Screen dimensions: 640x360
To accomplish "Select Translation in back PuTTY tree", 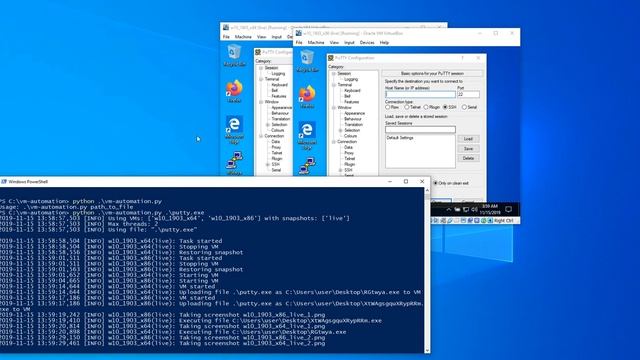I will [281, 119].
